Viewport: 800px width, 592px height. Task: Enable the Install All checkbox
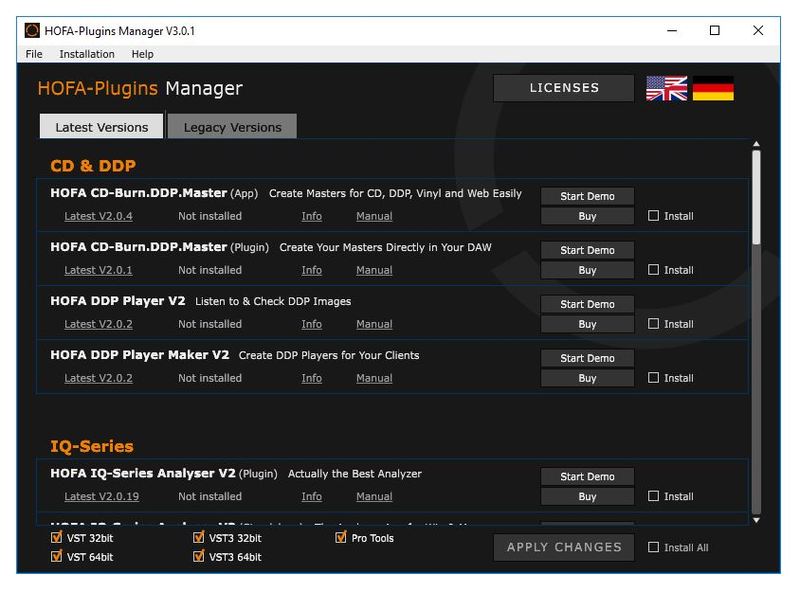coord(653,547)
